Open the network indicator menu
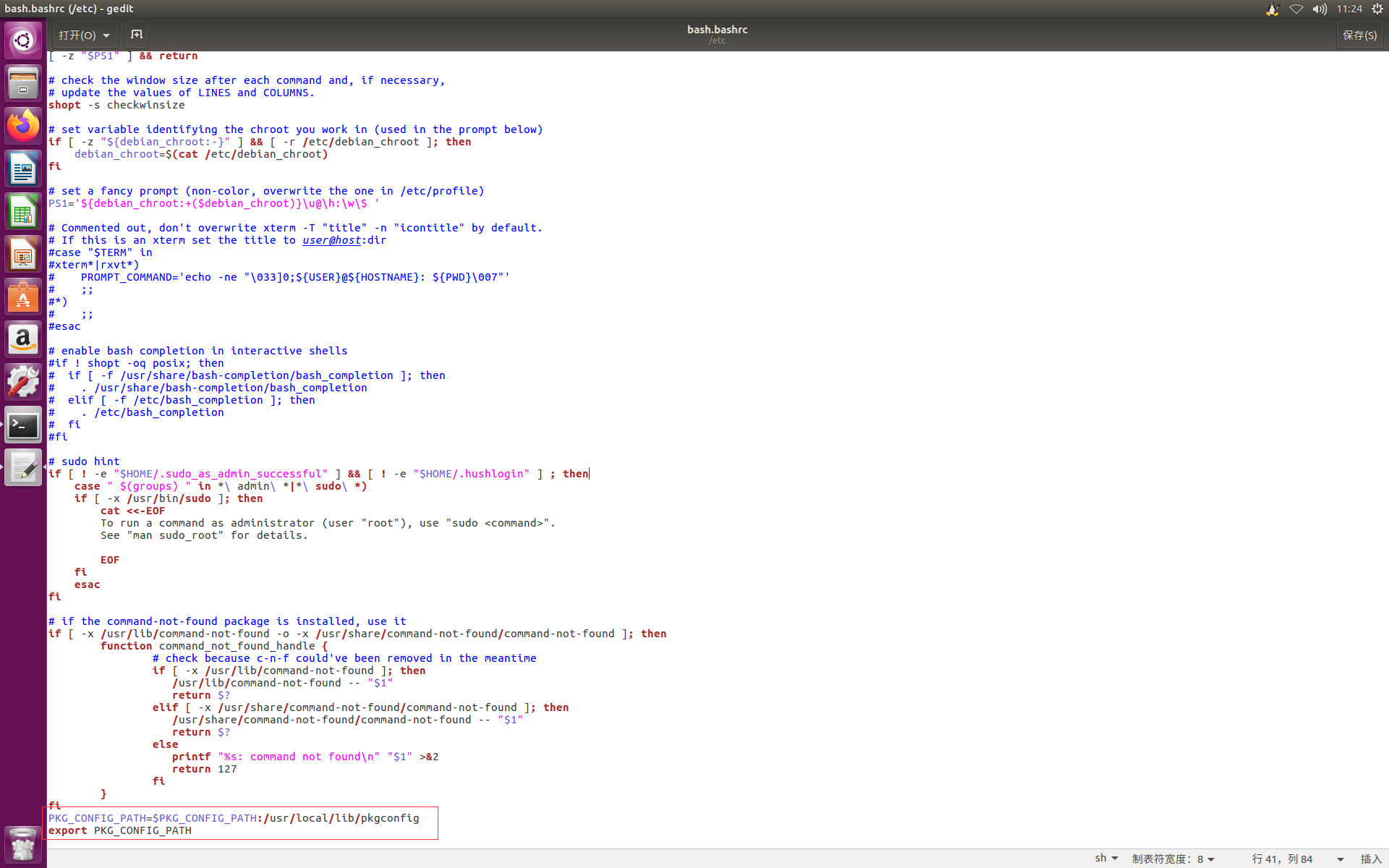Screen dimensions: 1389x868 coord(1296,9)
